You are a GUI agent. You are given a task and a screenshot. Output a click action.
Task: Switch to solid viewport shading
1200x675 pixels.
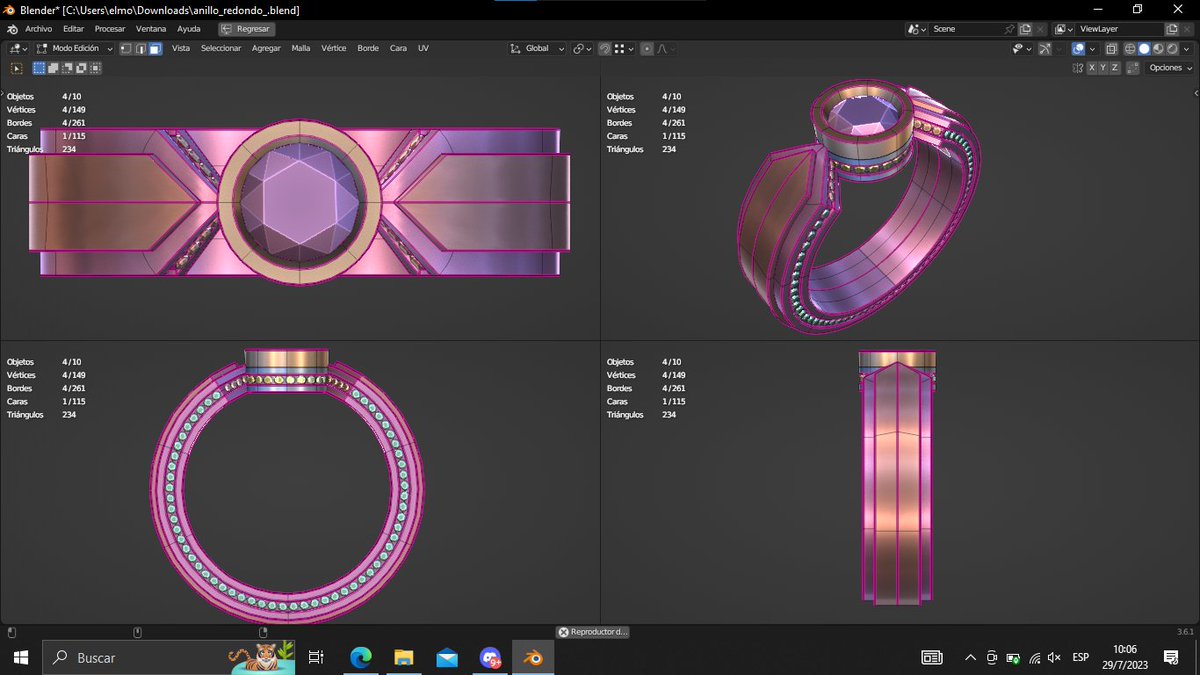(x=1144, y=49)
